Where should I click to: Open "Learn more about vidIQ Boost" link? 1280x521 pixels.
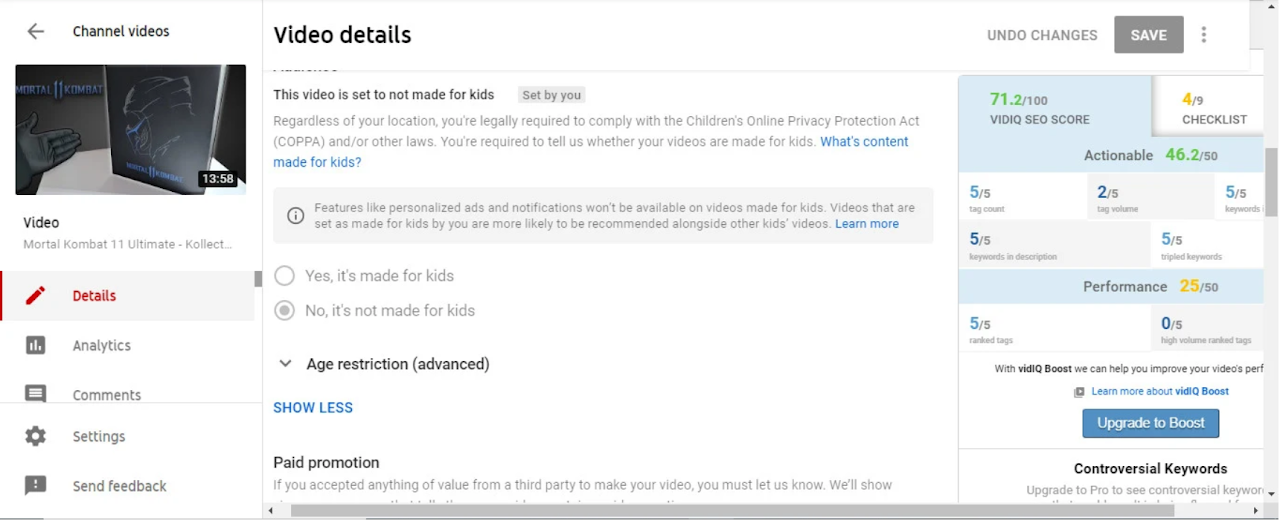pyautogui.click(x=1159, y=392)
